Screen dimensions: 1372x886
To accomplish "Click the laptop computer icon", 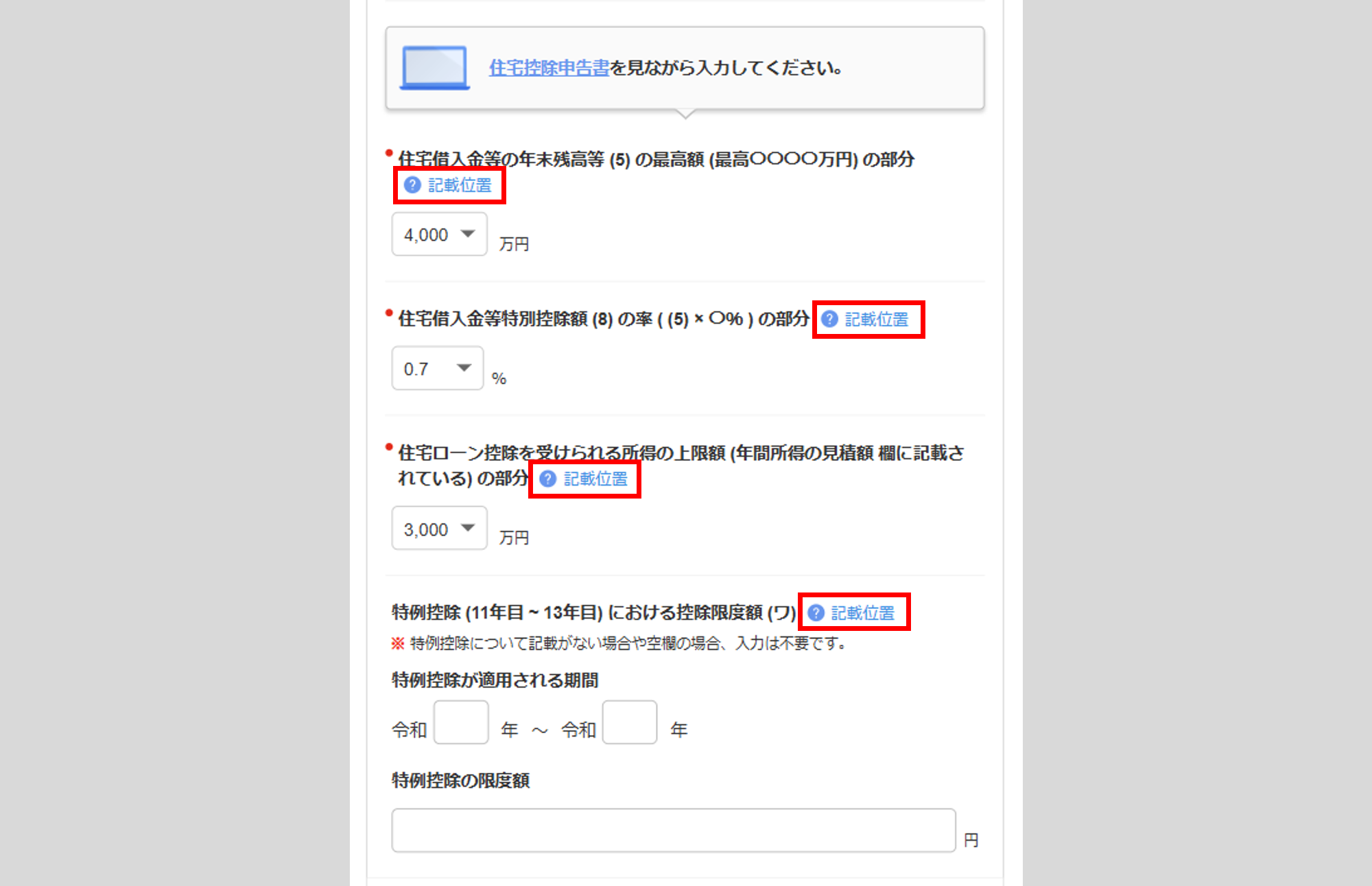I will [434, 68].
